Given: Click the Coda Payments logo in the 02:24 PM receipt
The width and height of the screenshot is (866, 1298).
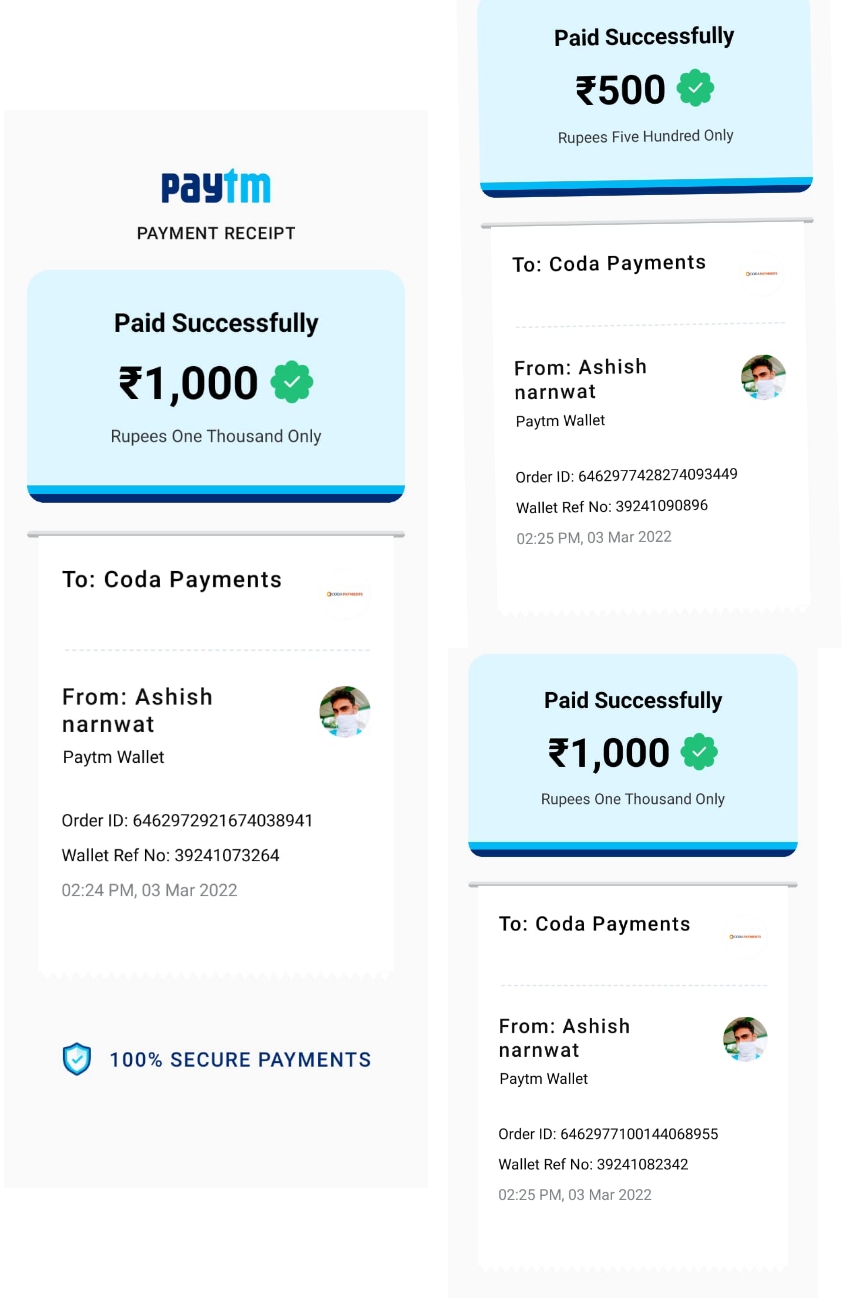Looking at the screenshot, I should [x=345, y=594].
